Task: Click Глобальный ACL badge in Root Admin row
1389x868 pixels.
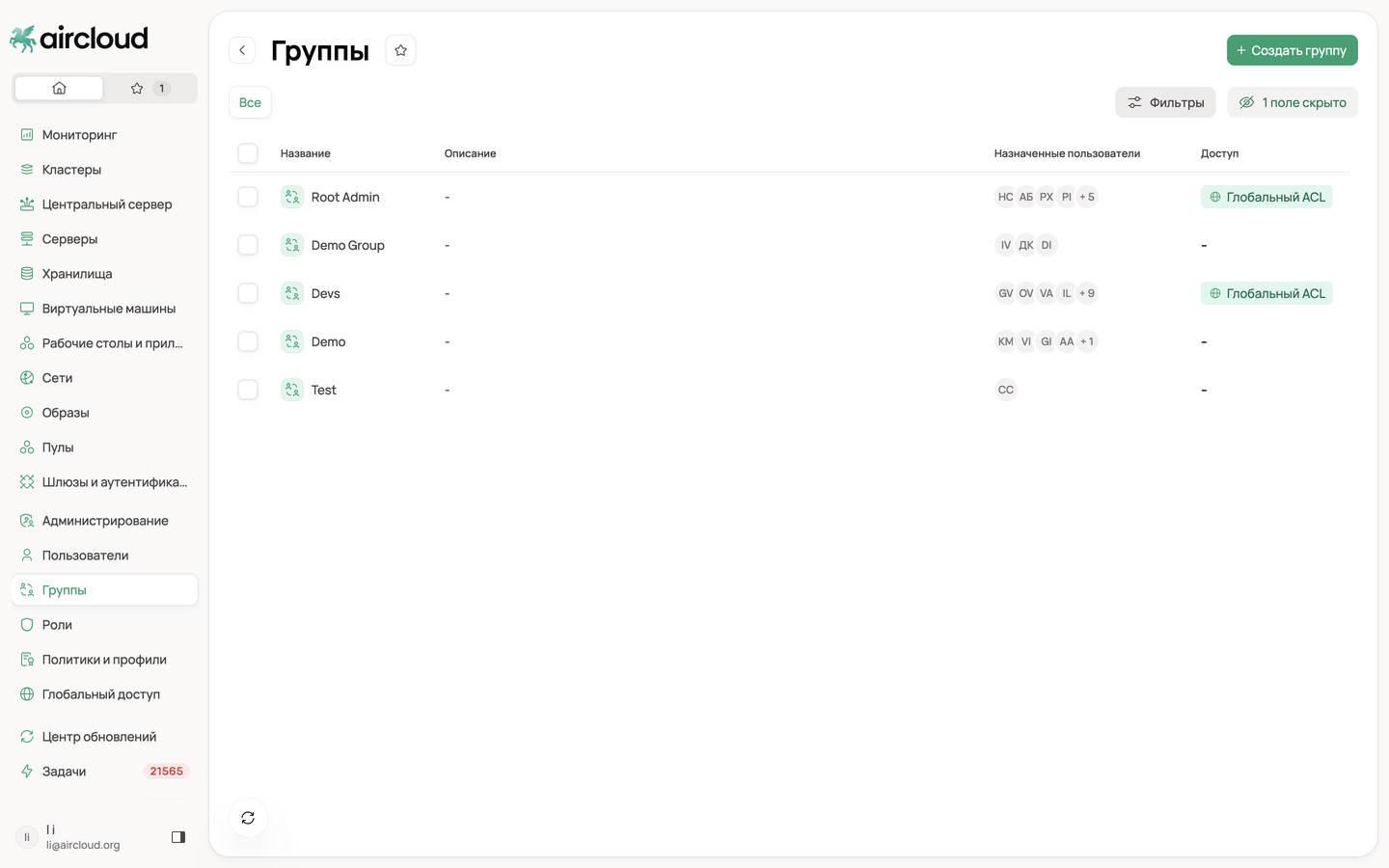Action: point(1266,197)
